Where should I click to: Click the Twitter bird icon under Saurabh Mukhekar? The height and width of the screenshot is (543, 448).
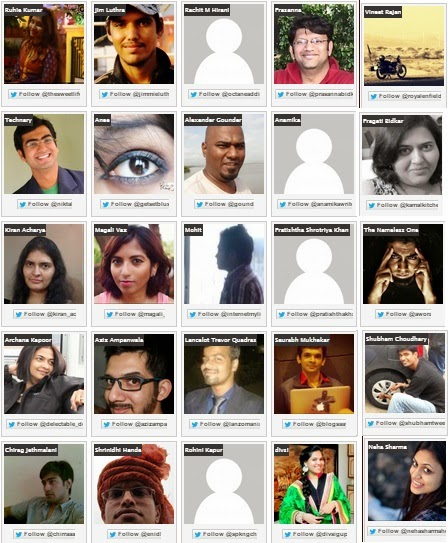coord(288,424)
